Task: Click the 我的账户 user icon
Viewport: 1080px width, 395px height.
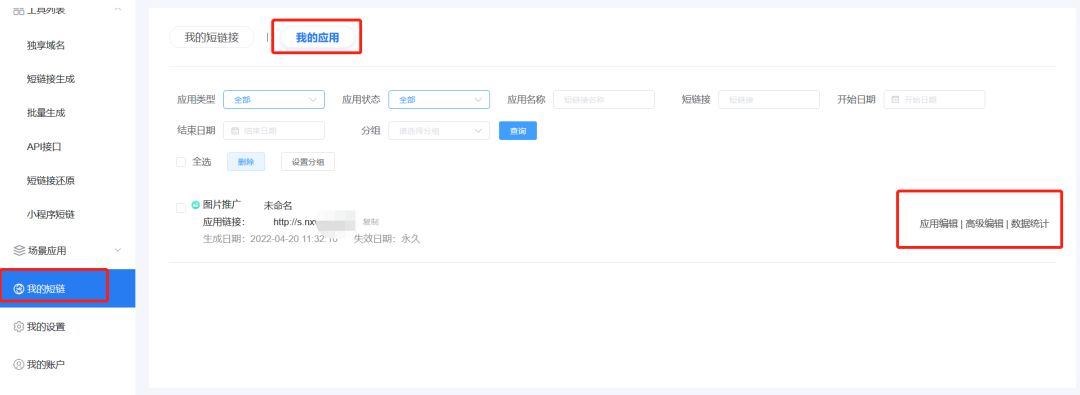Action: (19, 364)
